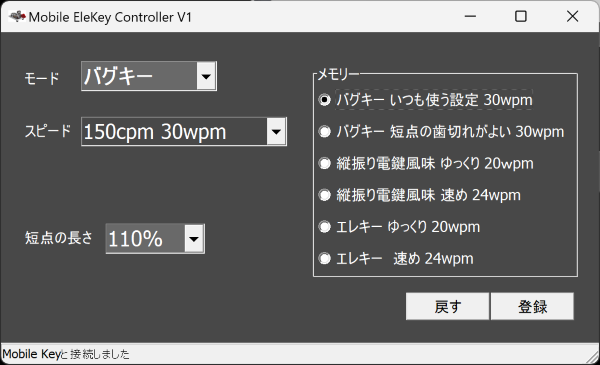Viewport: 600px width, 365px height.
Task: Click the Mobile EleKey app icon in title bar
Action: (x=17, y=16)
